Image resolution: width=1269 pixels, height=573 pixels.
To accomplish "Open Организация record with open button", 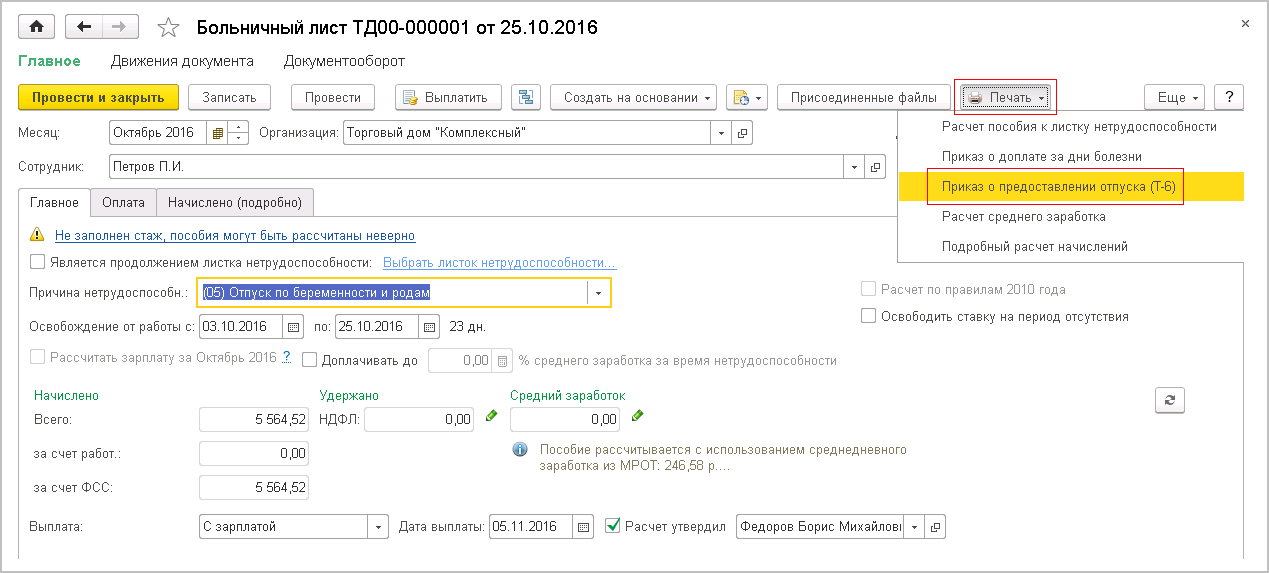I will (743, 132).
